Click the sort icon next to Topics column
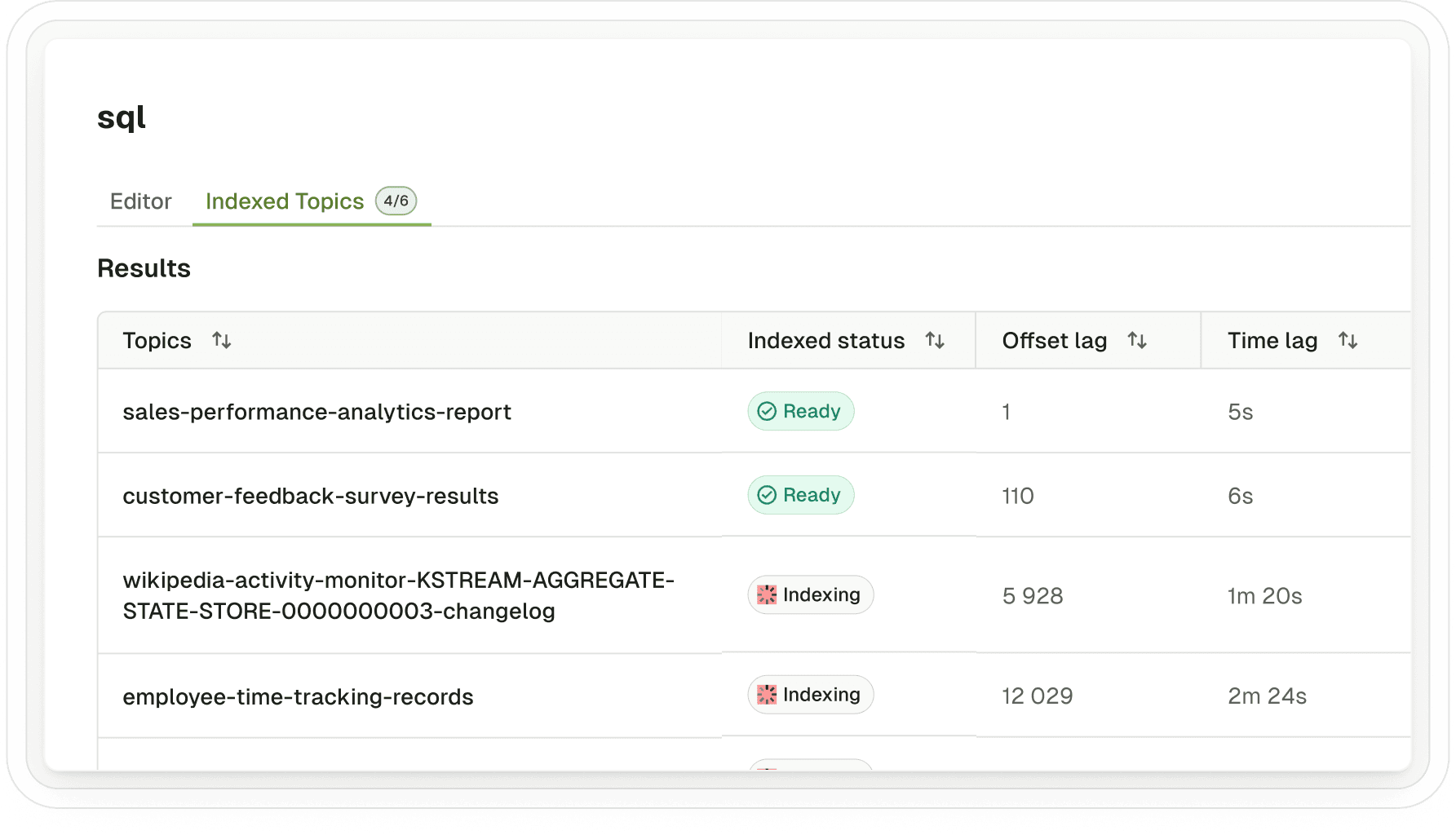The image size is (1456, 835). (221, 341)
